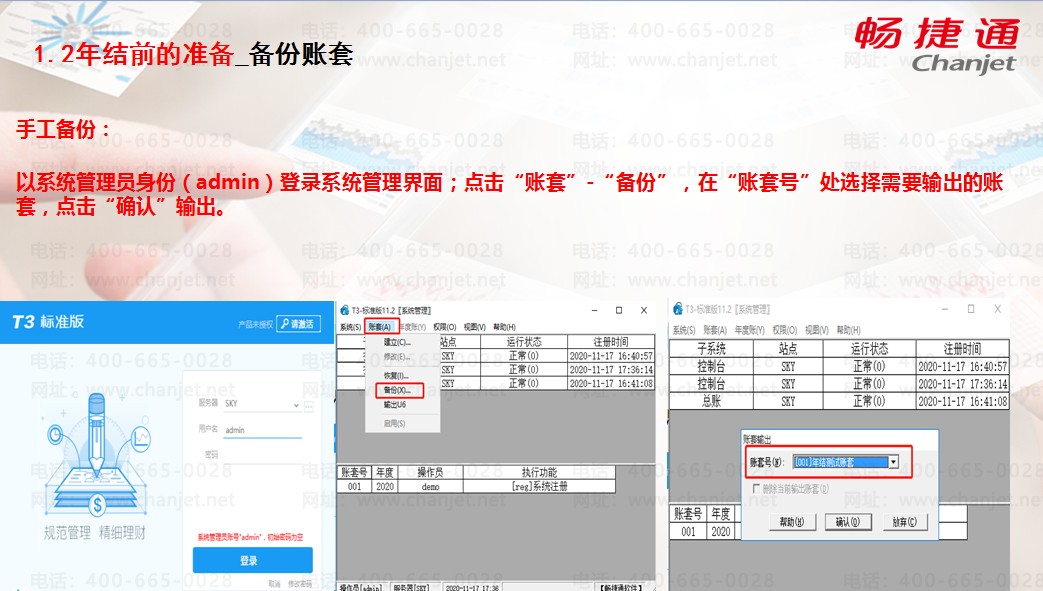Open the 权限(O) menu in the right window
Screen dimensions: 1043x591
click(785, 330)
